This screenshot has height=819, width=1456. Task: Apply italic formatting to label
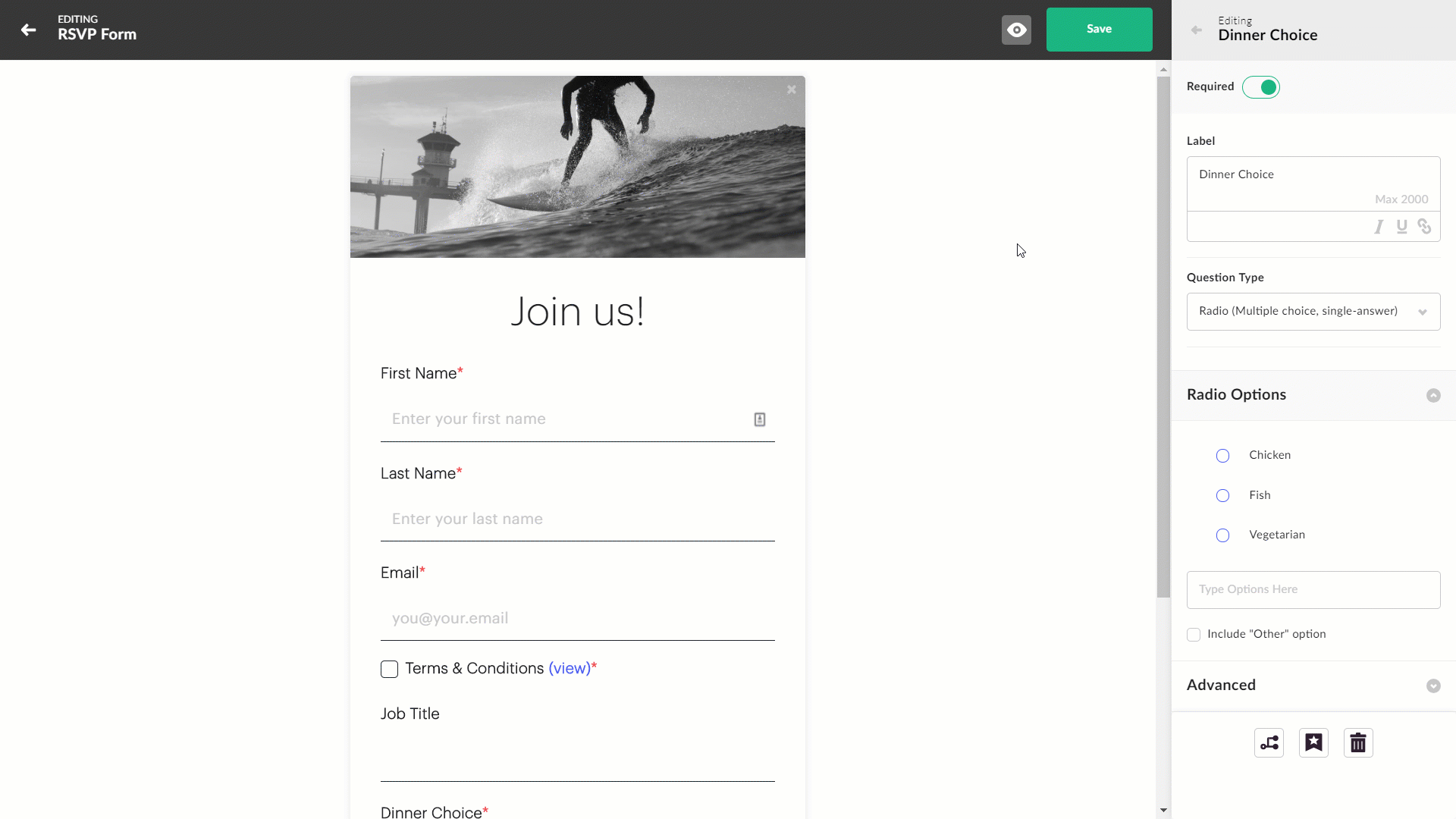[1379, 227]
